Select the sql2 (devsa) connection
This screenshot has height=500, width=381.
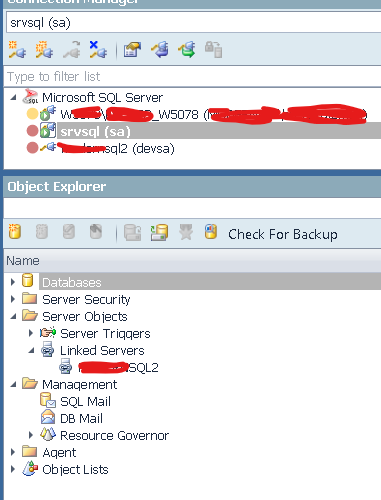[117, 148]
